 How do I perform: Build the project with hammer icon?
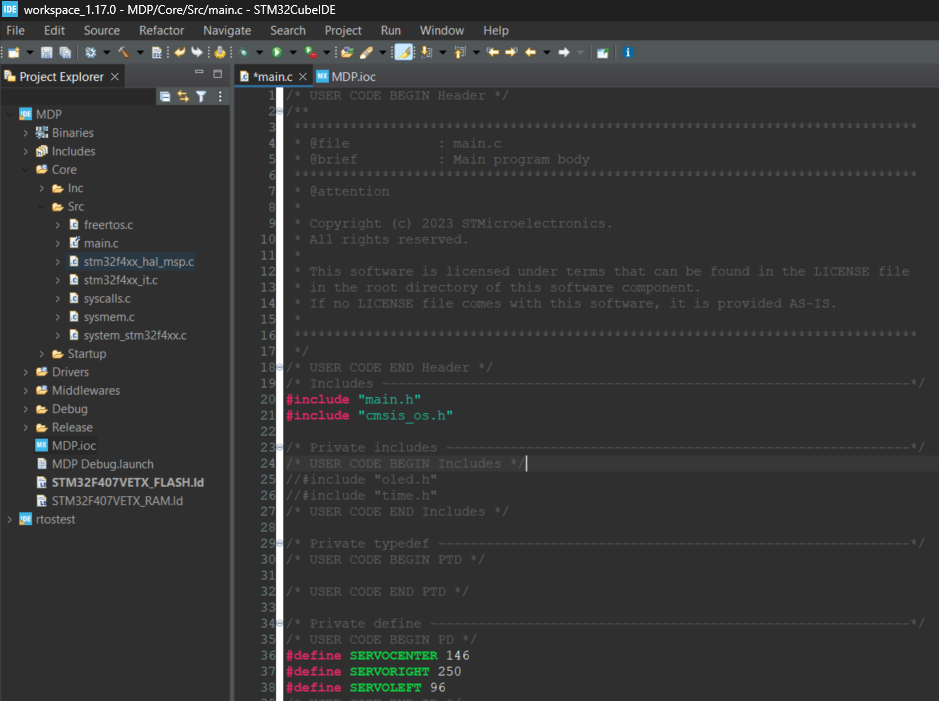tap(124, 53)
